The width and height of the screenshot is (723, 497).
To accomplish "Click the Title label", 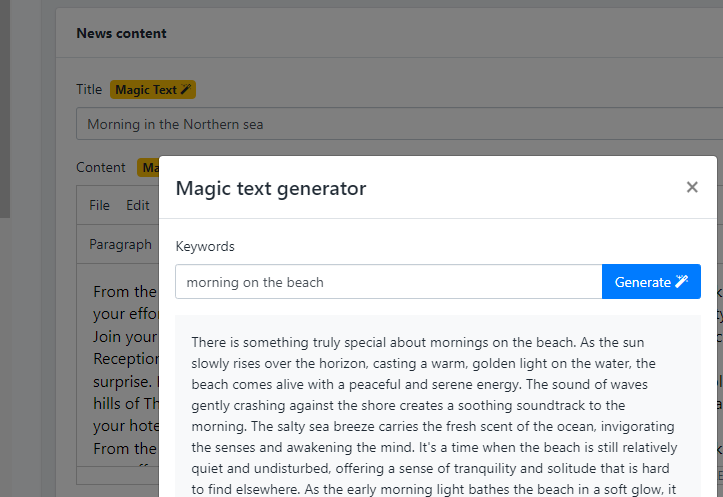I will click(x=89, y=90).
